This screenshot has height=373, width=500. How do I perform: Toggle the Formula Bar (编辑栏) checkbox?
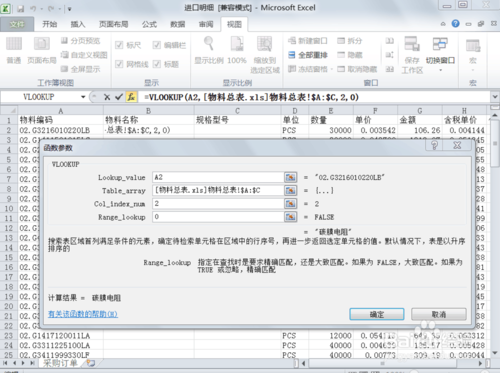tap(157, 45)
